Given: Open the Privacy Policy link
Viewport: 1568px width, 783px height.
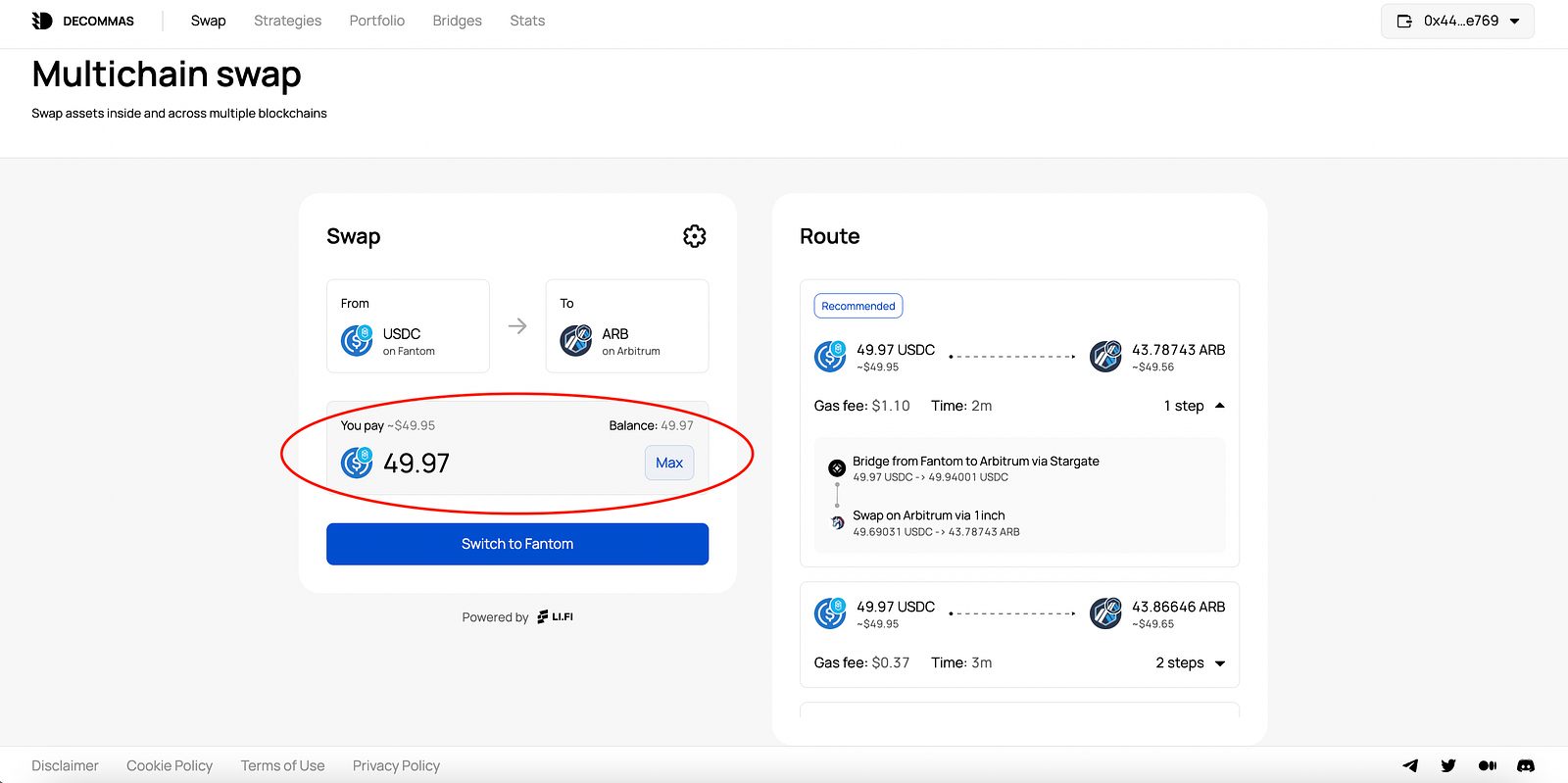Looking at the screenshot, I should pos(396,765).
